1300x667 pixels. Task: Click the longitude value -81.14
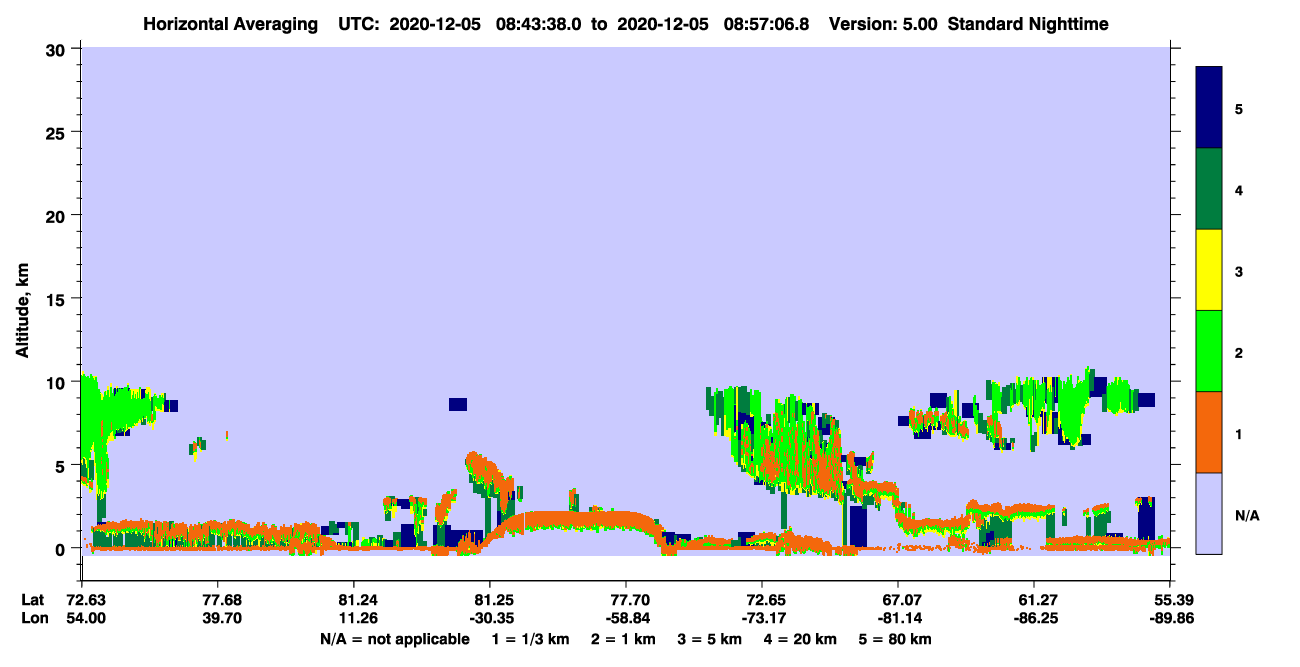(x=898, y=618)
